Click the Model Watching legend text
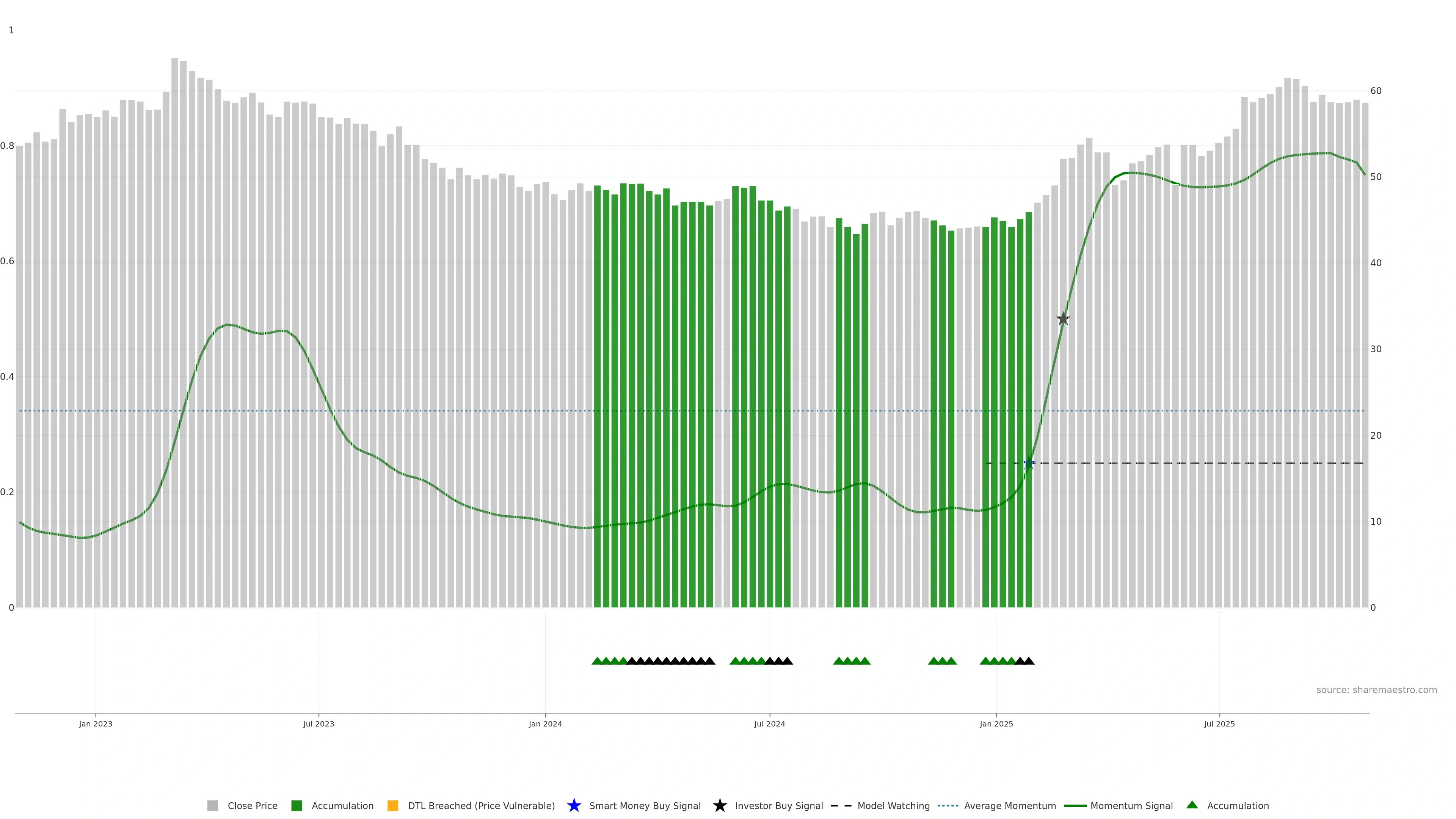1456x819 pixels. tap(893, 805)
